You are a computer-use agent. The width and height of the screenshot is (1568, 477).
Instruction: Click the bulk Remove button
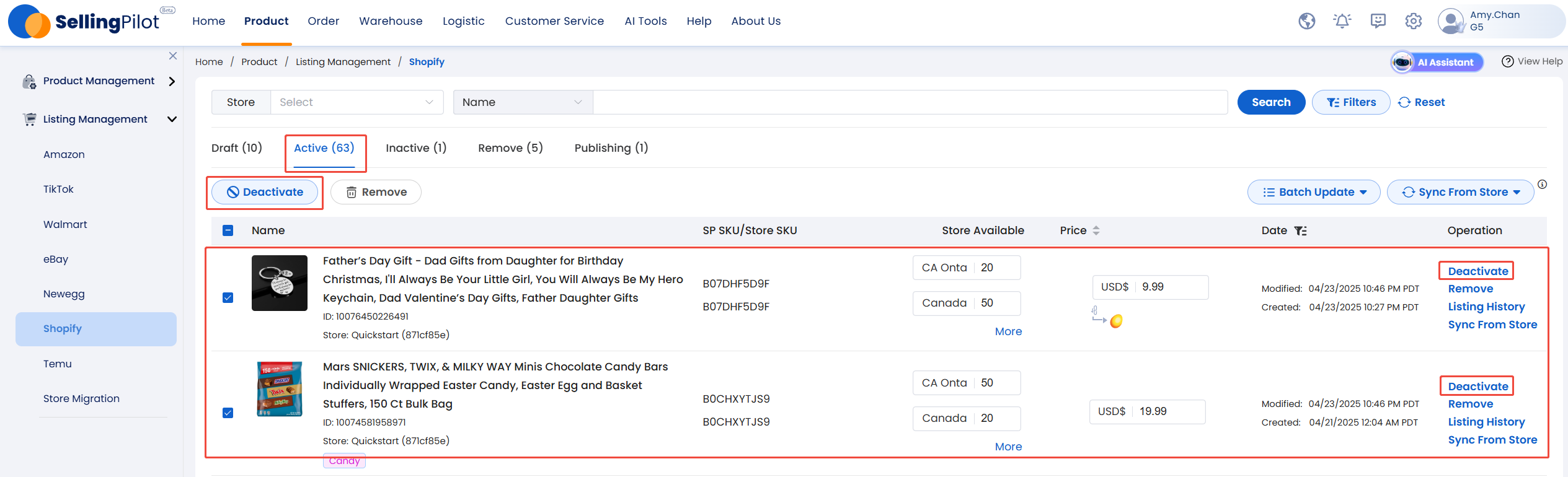[376, 192]
